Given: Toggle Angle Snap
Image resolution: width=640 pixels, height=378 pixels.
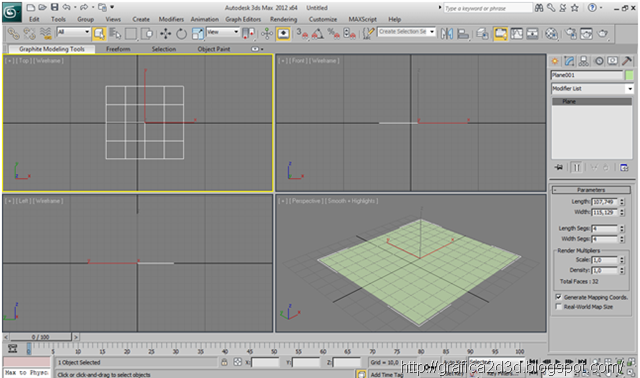Looking at the screenshot, I should coord(318,33).
